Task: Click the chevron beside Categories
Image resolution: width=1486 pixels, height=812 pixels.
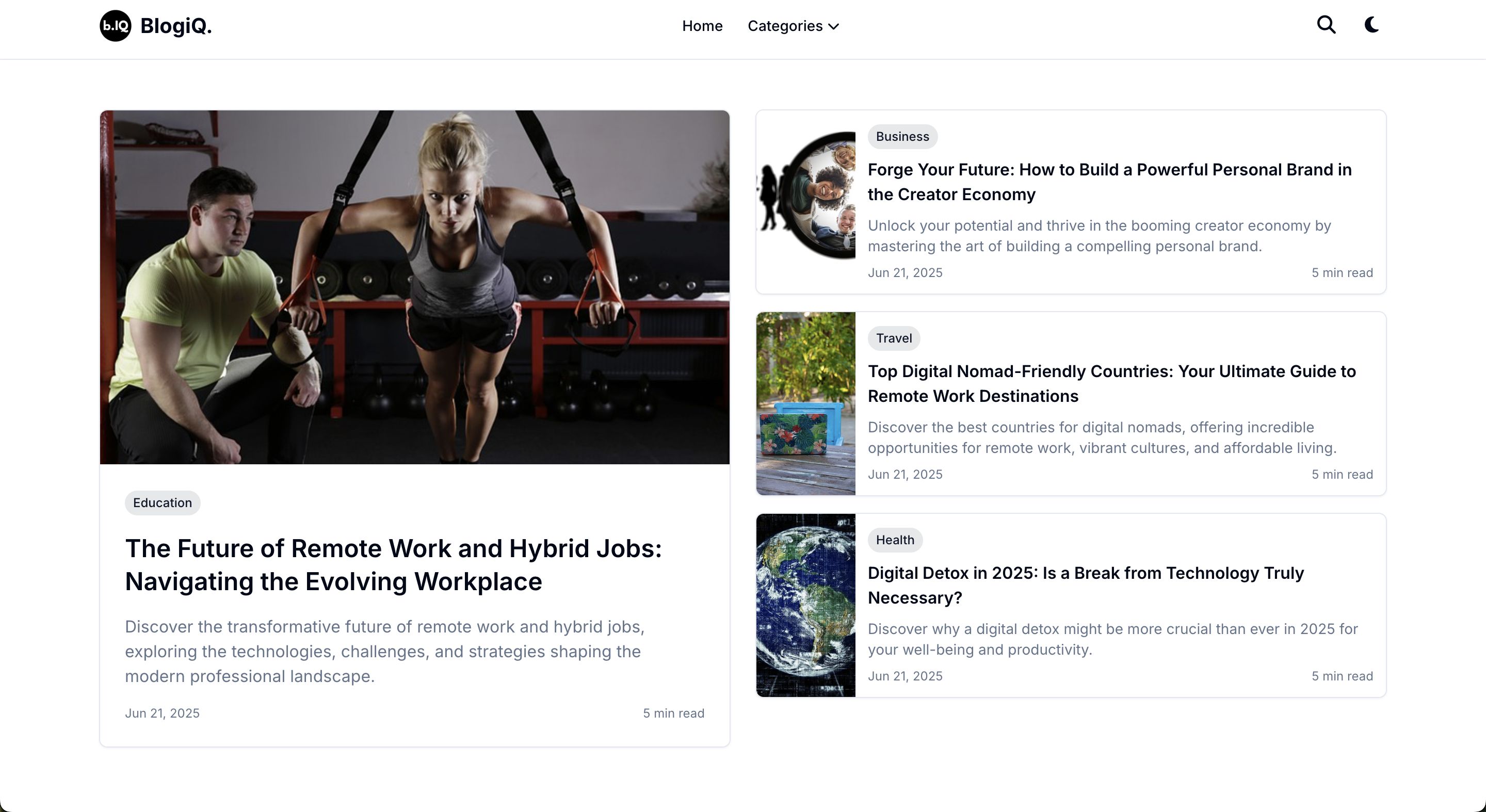Action: pos(834,26)
